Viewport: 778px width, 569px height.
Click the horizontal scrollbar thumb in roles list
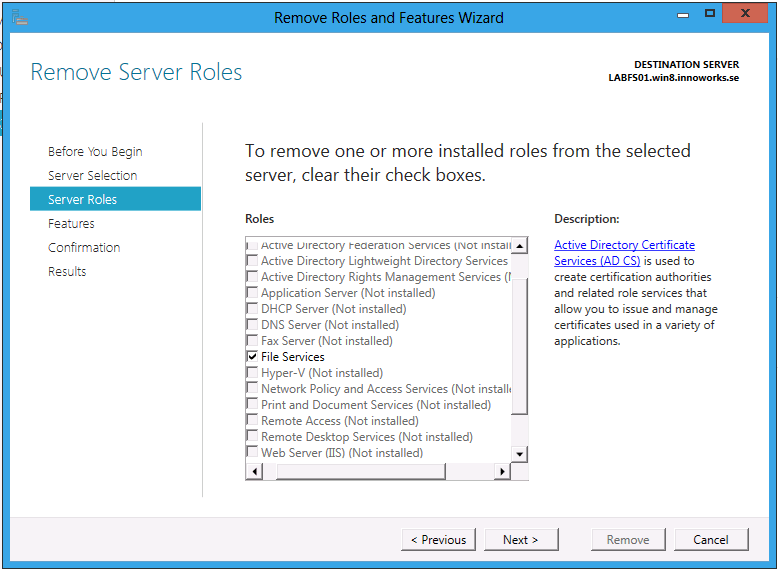[x=361, y=471]
